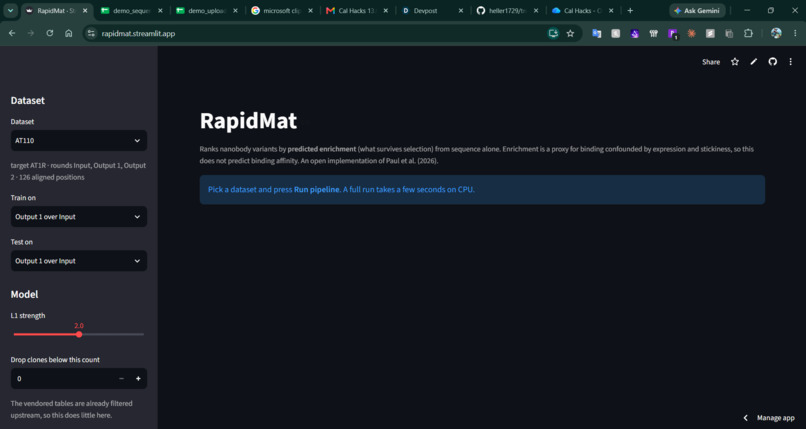
Task: Click the Dataset section heading in sidebar
Action: coord(28,101)
